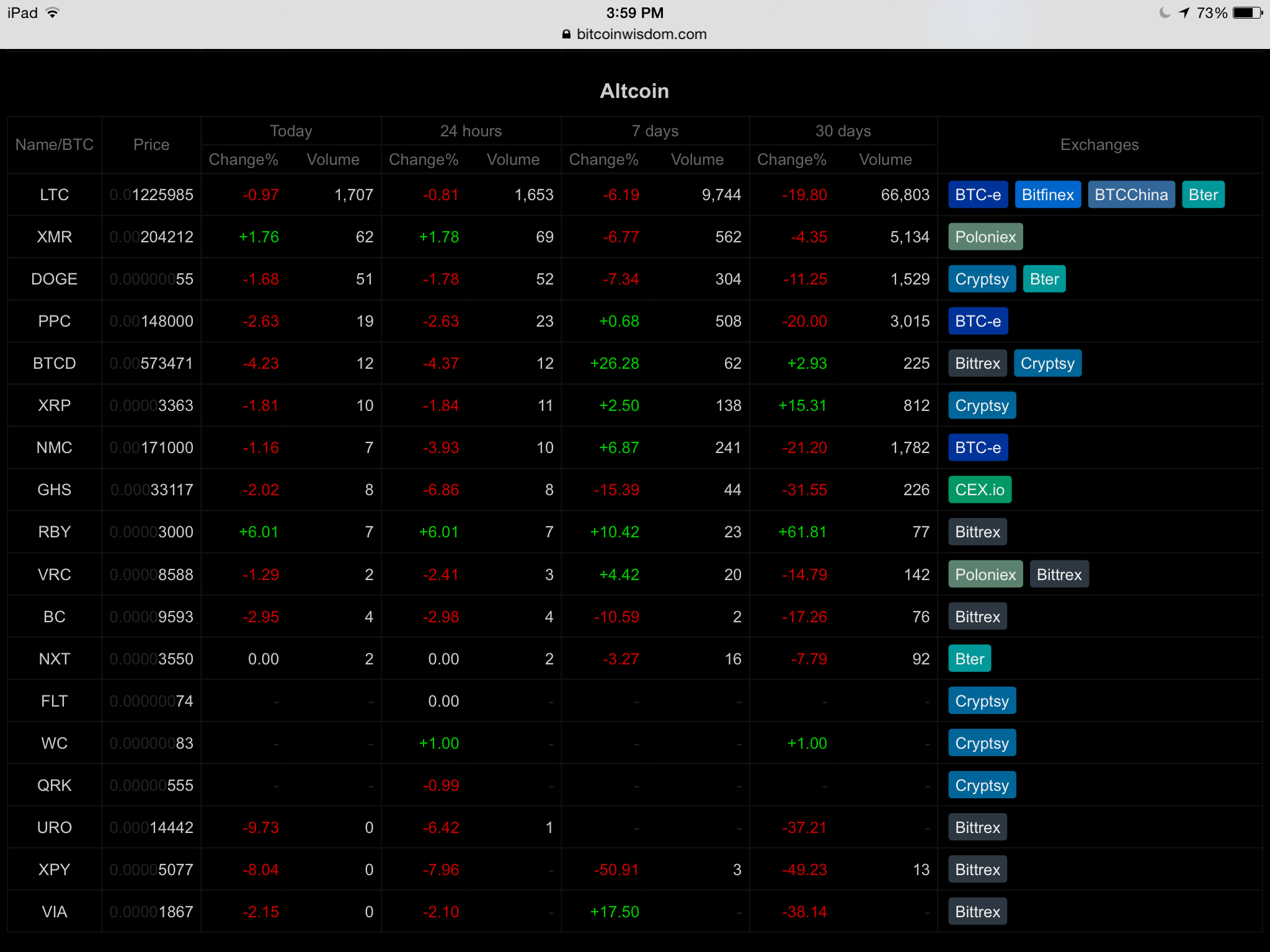Open Bitfinex exchange in LTC row
This screenshot has height=952, width=1270.
click(1048, 195)
